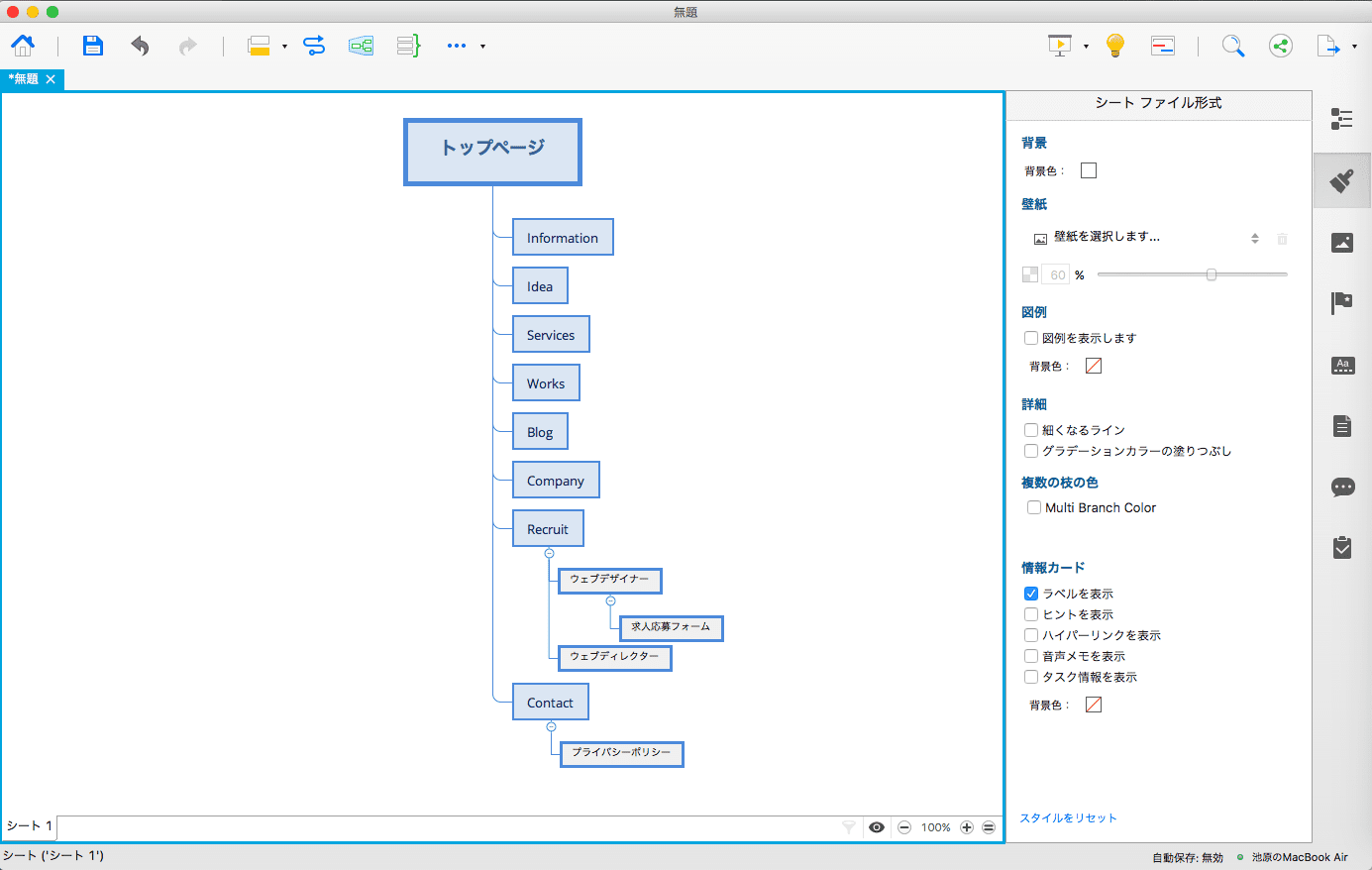Image resolution: width=1372 pixels, height=870 pixels.
Task: Start presentation mode
Action: (1060, 46)
